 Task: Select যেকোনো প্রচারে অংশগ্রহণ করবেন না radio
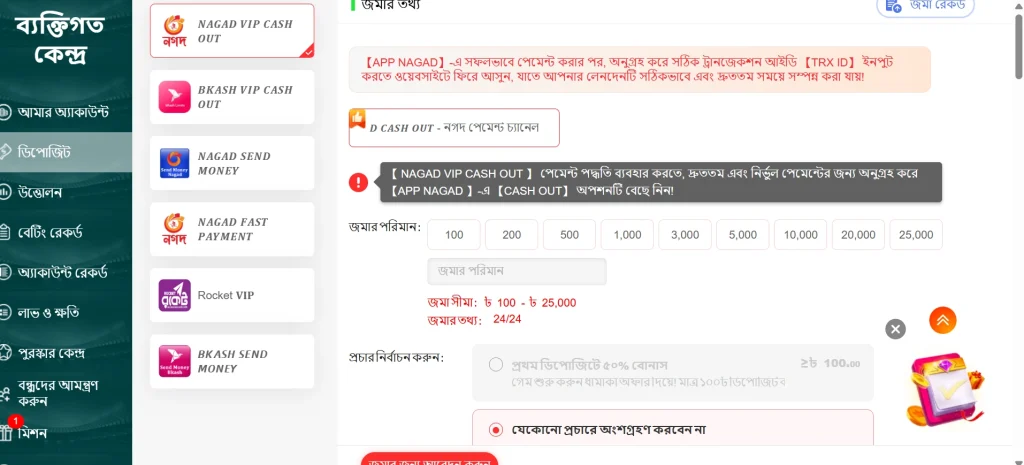click(496, 430)
